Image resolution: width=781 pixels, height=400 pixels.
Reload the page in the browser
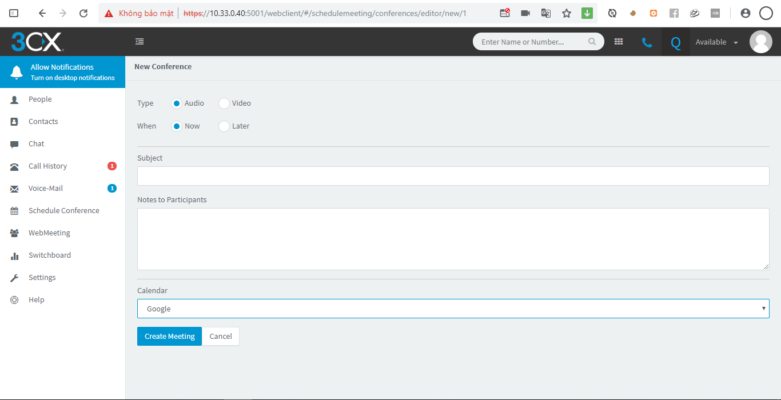coord(82,14)
